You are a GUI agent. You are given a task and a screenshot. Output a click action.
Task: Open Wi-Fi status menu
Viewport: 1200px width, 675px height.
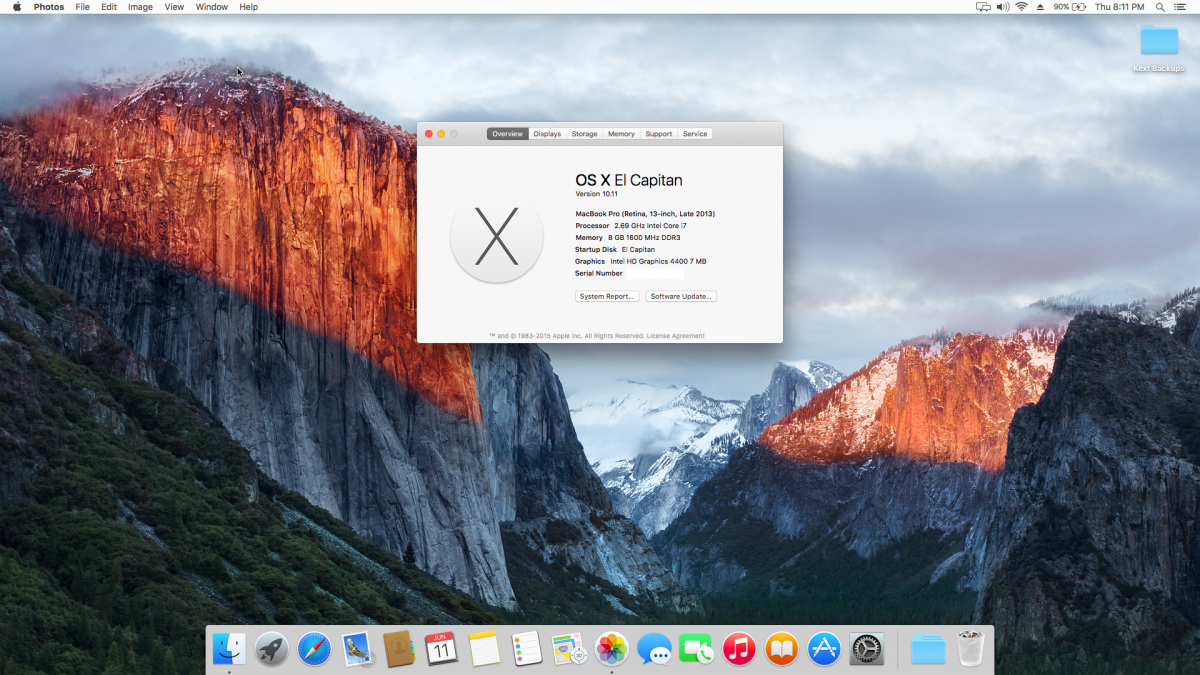(x=1021, y=7)
